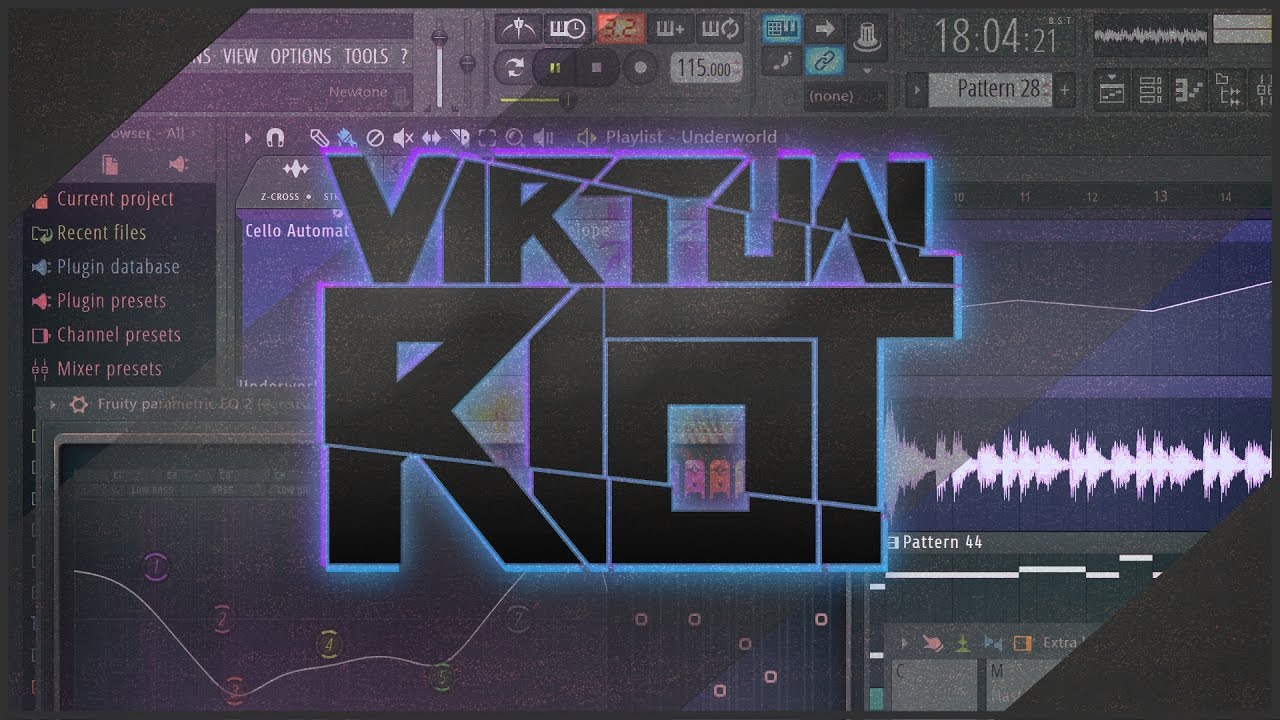The height and width of the screenshot is (720, 1280).
Task: Pause playback with the pause button
Action: coord(553,68)
